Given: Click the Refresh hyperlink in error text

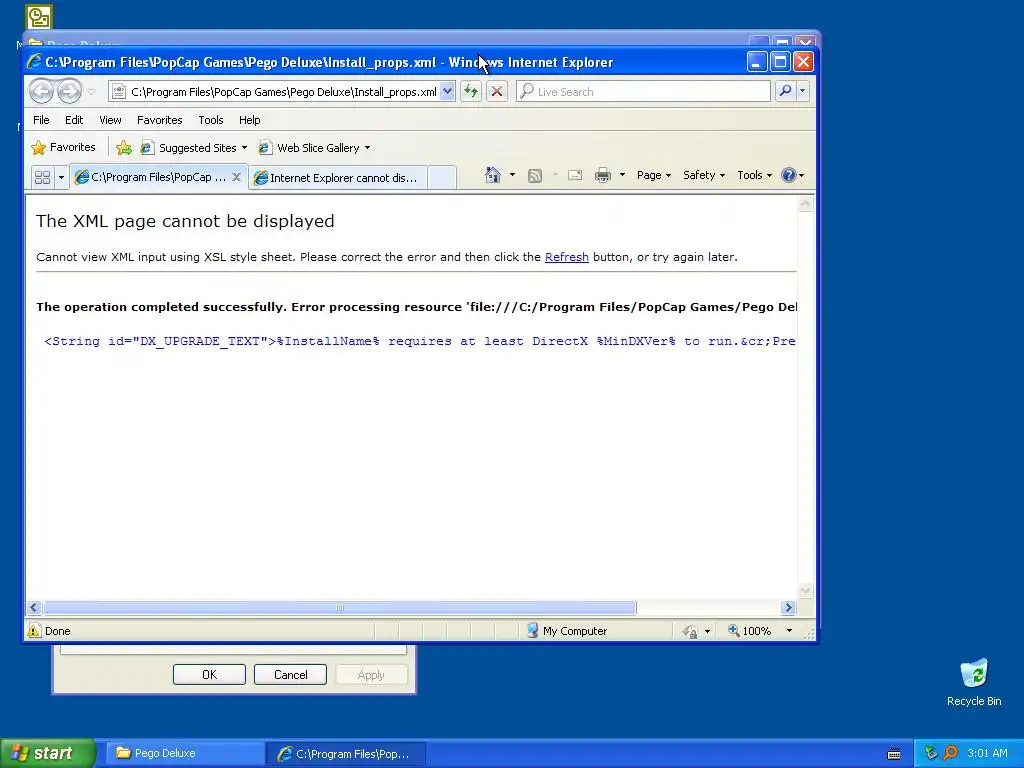Looking at the screenshot, I should click(x=567, y=257).
